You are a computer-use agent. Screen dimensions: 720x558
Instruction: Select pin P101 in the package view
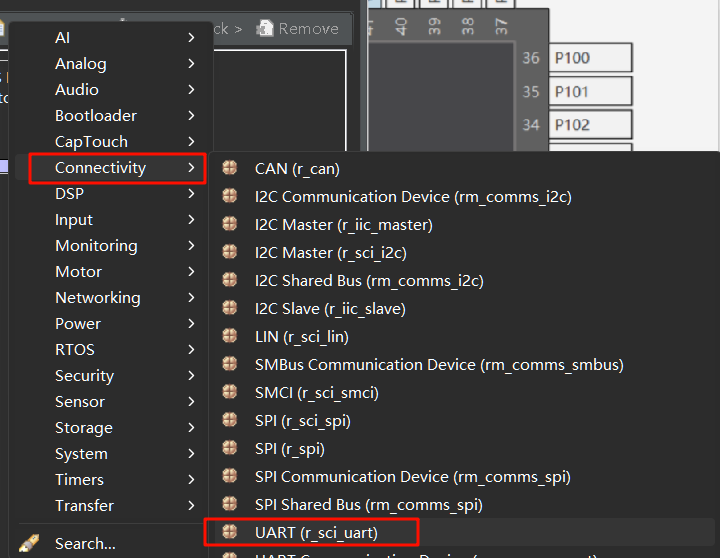(591, 91)
